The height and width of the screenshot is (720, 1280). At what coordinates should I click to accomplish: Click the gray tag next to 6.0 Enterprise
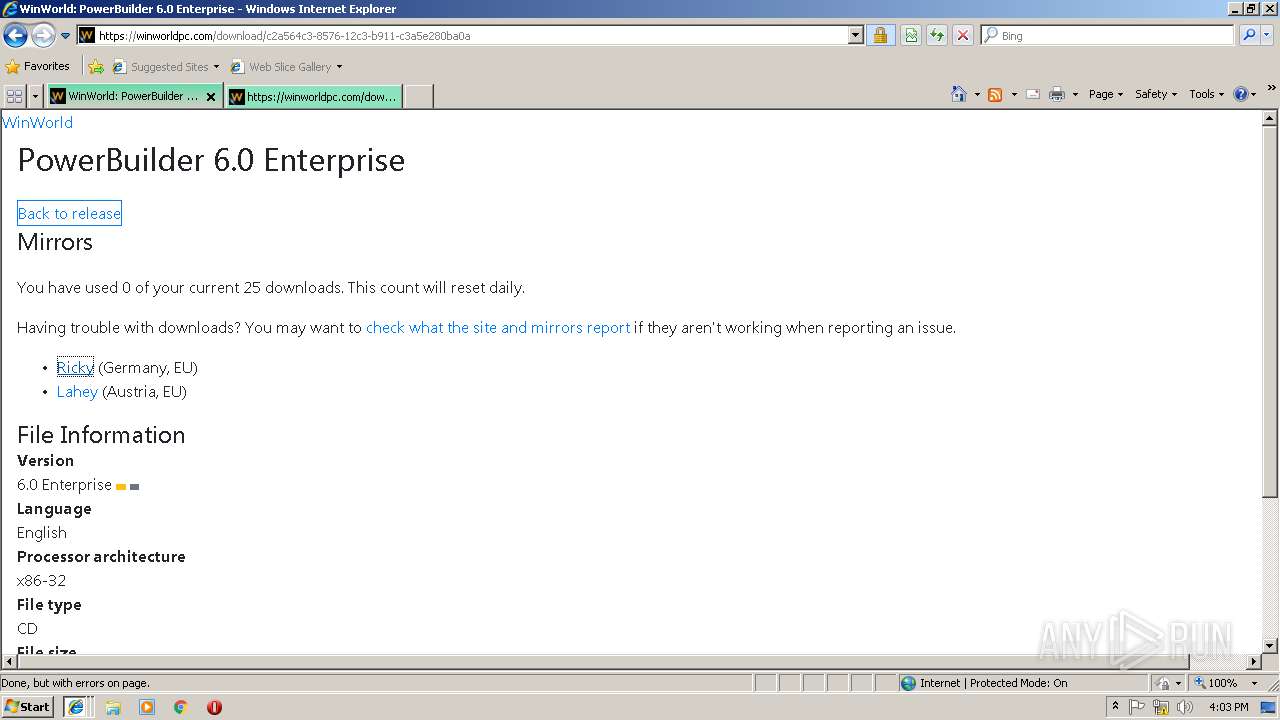tap(135, 487)
